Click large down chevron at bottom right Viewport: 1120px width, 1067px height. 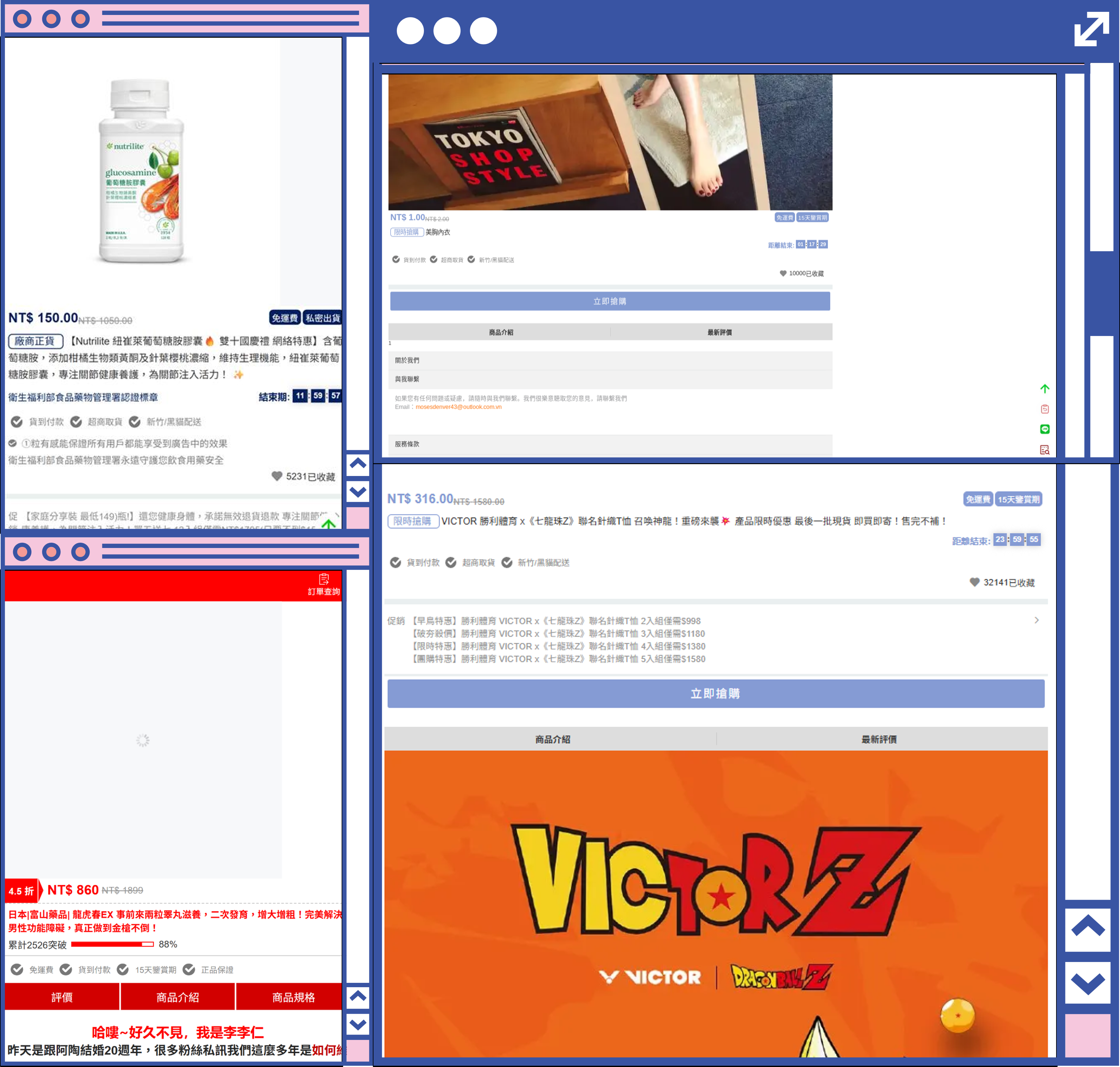[x=1087, y=983]
